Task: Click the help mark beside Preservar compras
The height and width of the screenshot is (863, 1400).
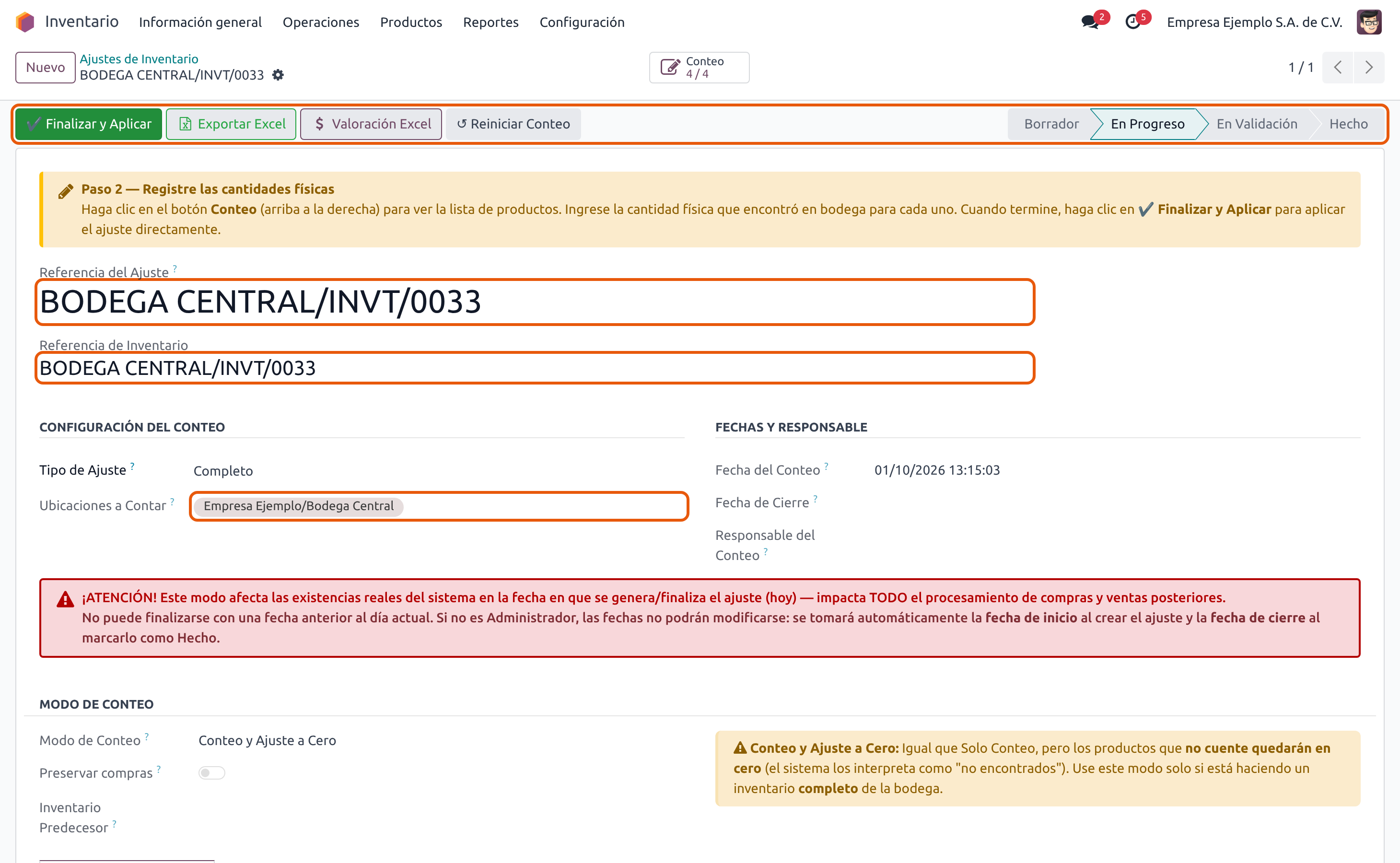Action: point(159,769)
